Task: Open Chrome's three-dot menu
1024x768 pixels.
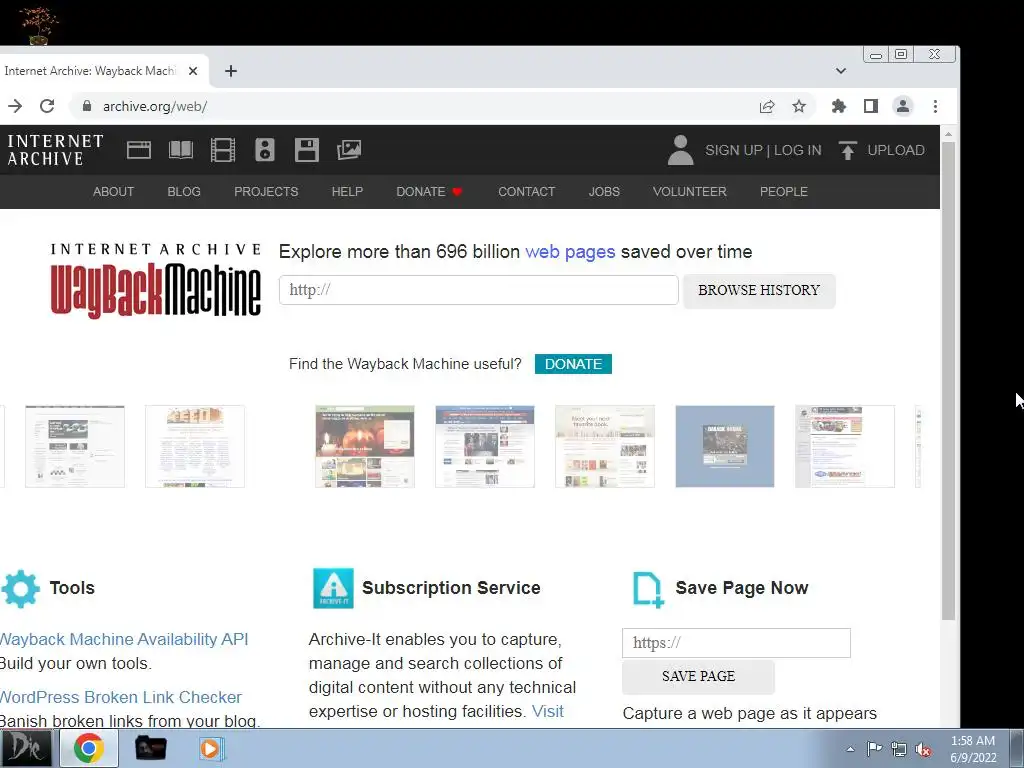Action: coord(935,106)
